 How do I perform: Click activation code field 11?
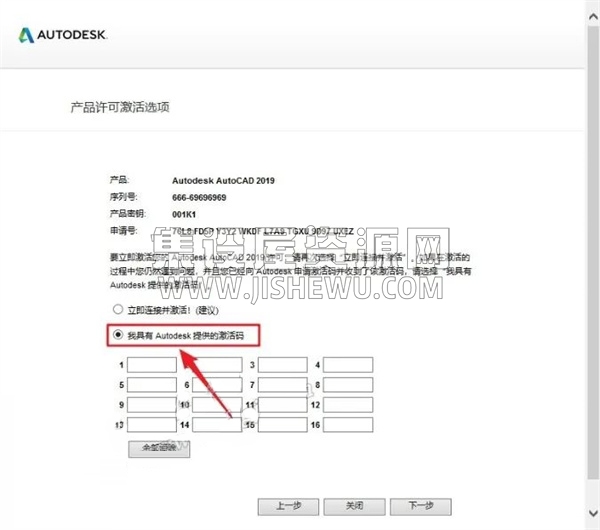pos(282,404)
